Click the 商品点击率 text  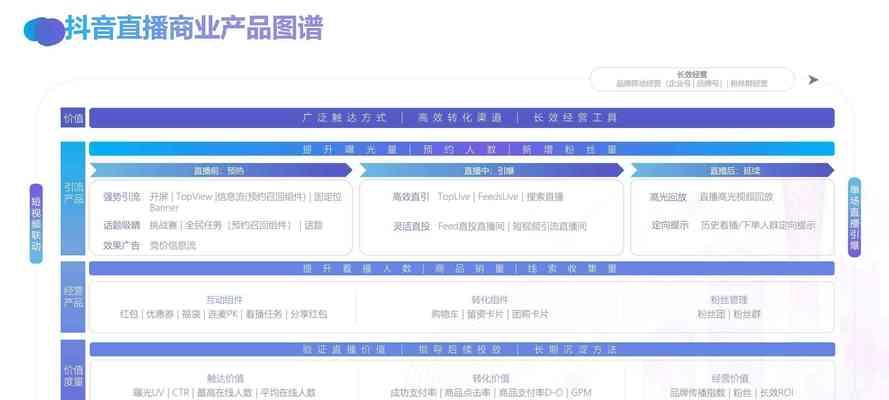[x=468, y=393]
